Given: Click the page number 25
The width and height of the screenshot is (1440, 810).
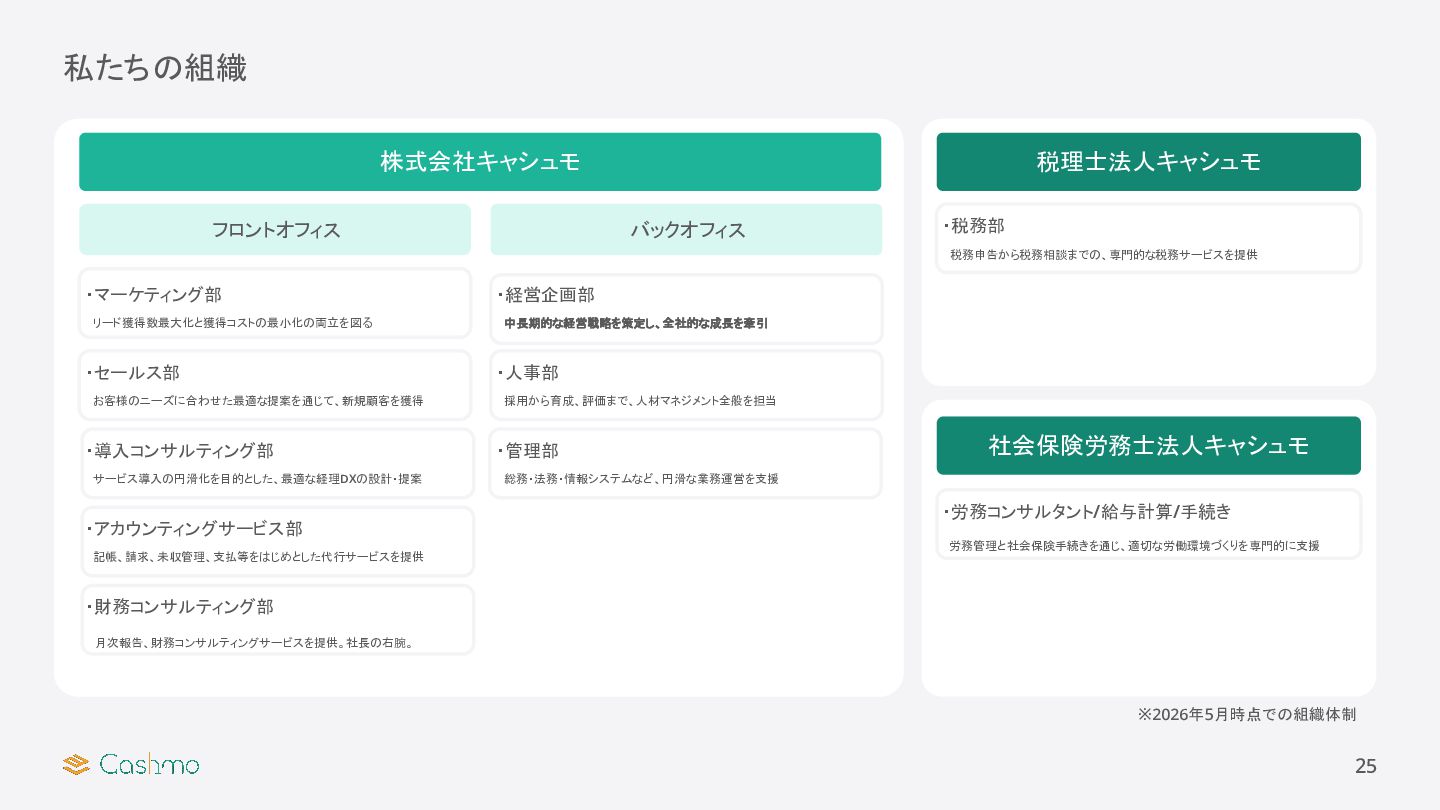Looking at the screenshot, I should (1366, 767).
